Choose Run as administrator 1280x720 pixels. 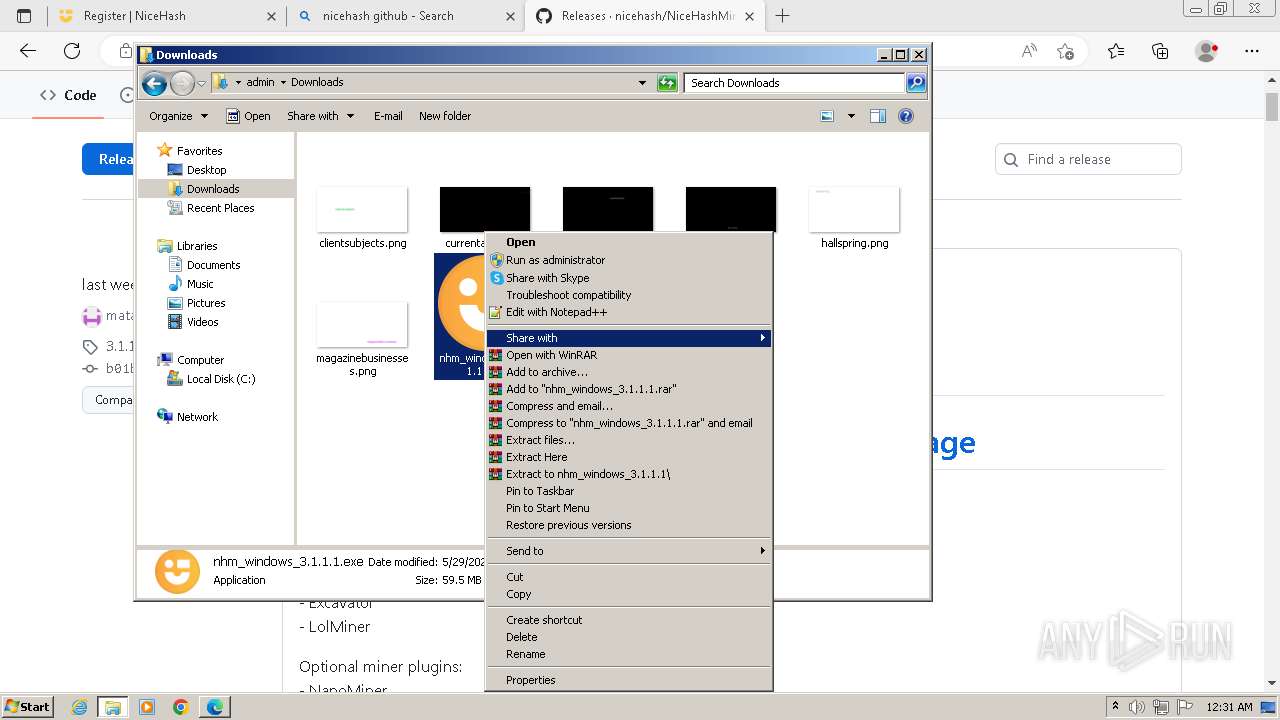pyautogui.click(x=629, y=260)
